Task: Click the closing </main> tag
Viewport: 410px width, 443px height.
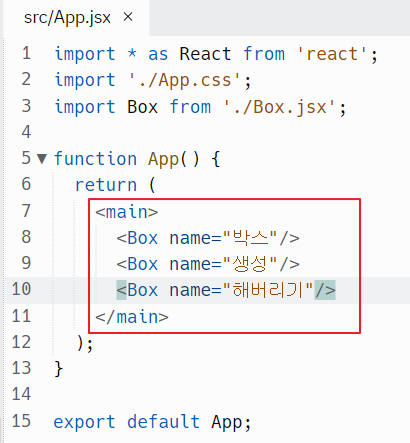Action: pos(132,317)
